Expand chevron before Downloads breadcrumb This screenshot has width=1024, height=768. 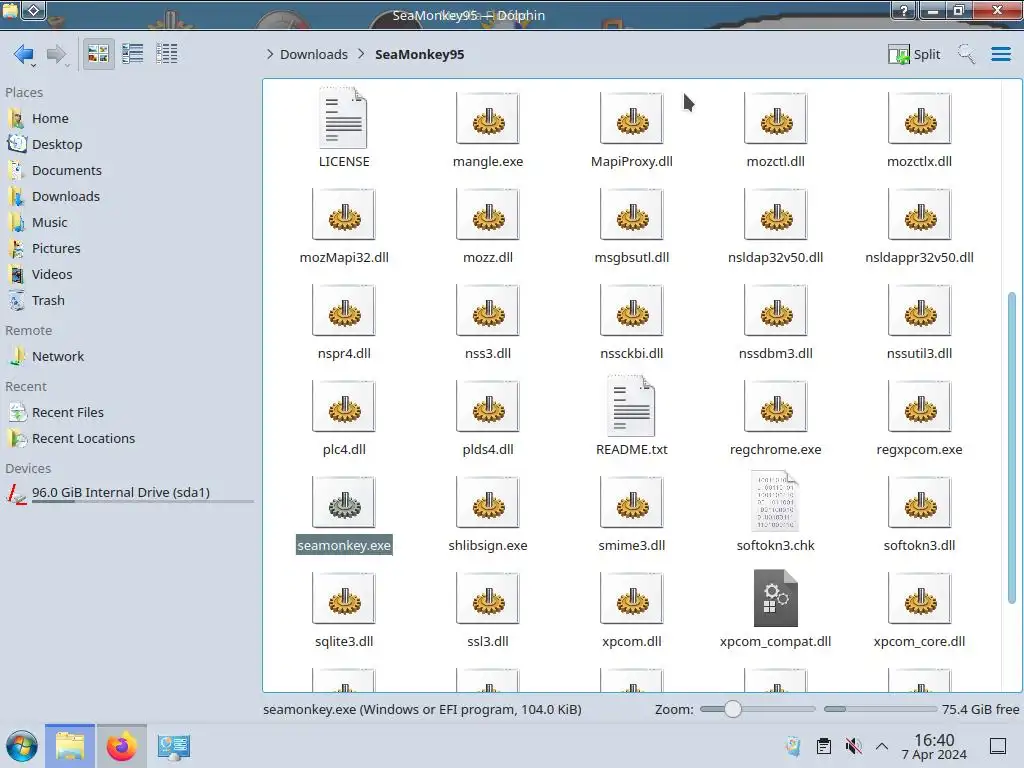270,54
